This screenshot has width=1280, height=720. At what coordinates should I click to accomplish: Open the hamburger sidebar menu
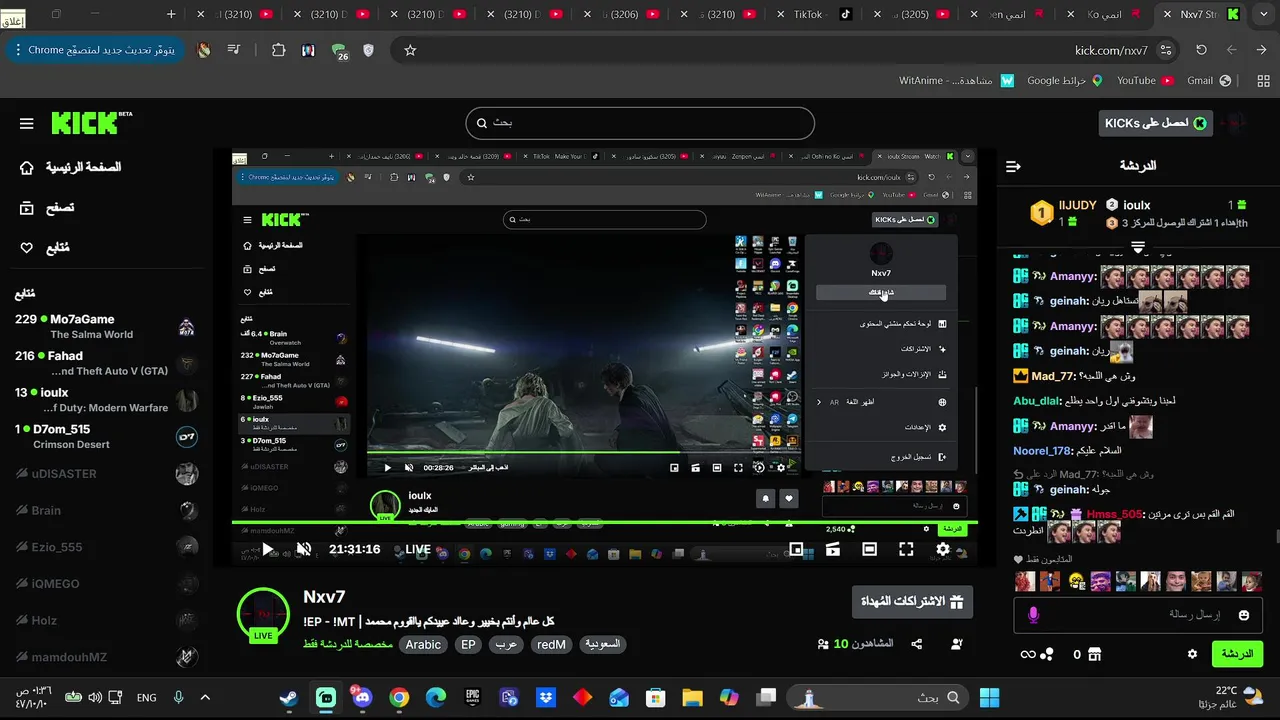(x=27, y=123)
